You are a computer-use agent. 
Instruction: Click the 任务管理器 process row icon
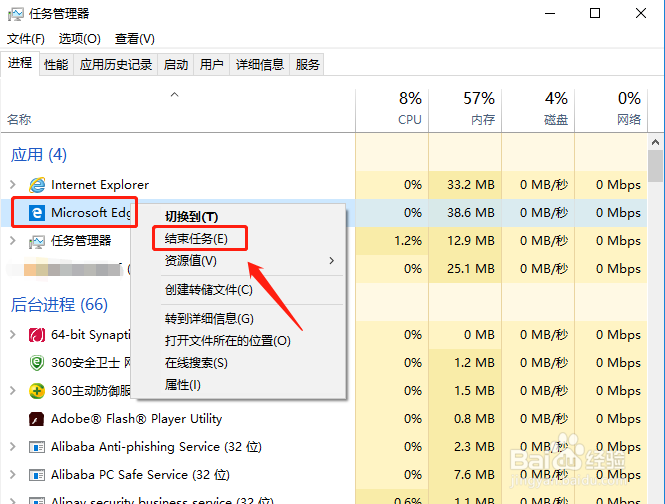pos(37,241)
